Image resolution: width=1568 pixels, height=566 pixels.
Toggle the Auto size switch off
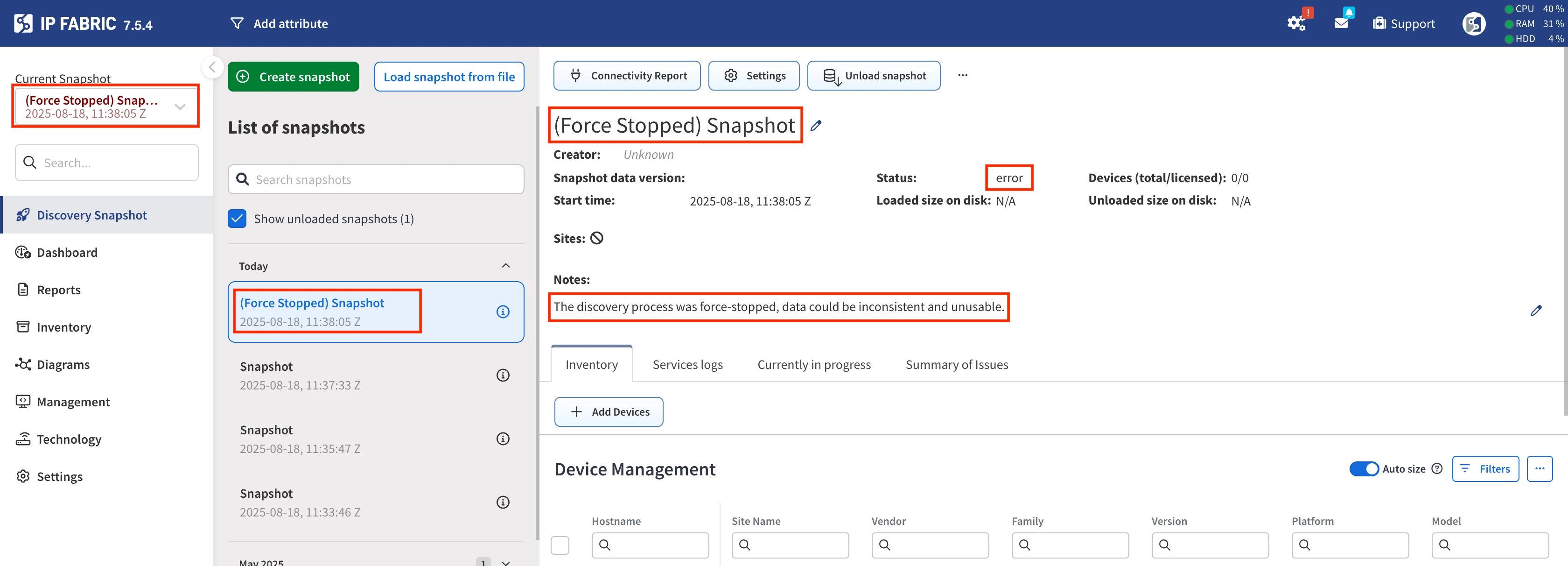pyautogui.click(x=1364, y=468)
